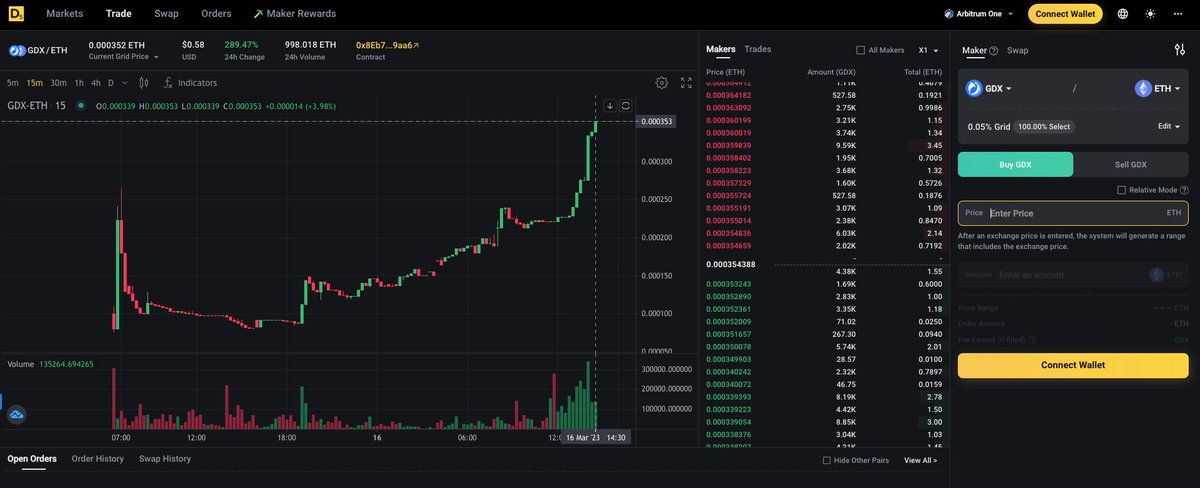Select the 1h timeframe
This screenshot has height=488, width=1200.
[79, 83]
